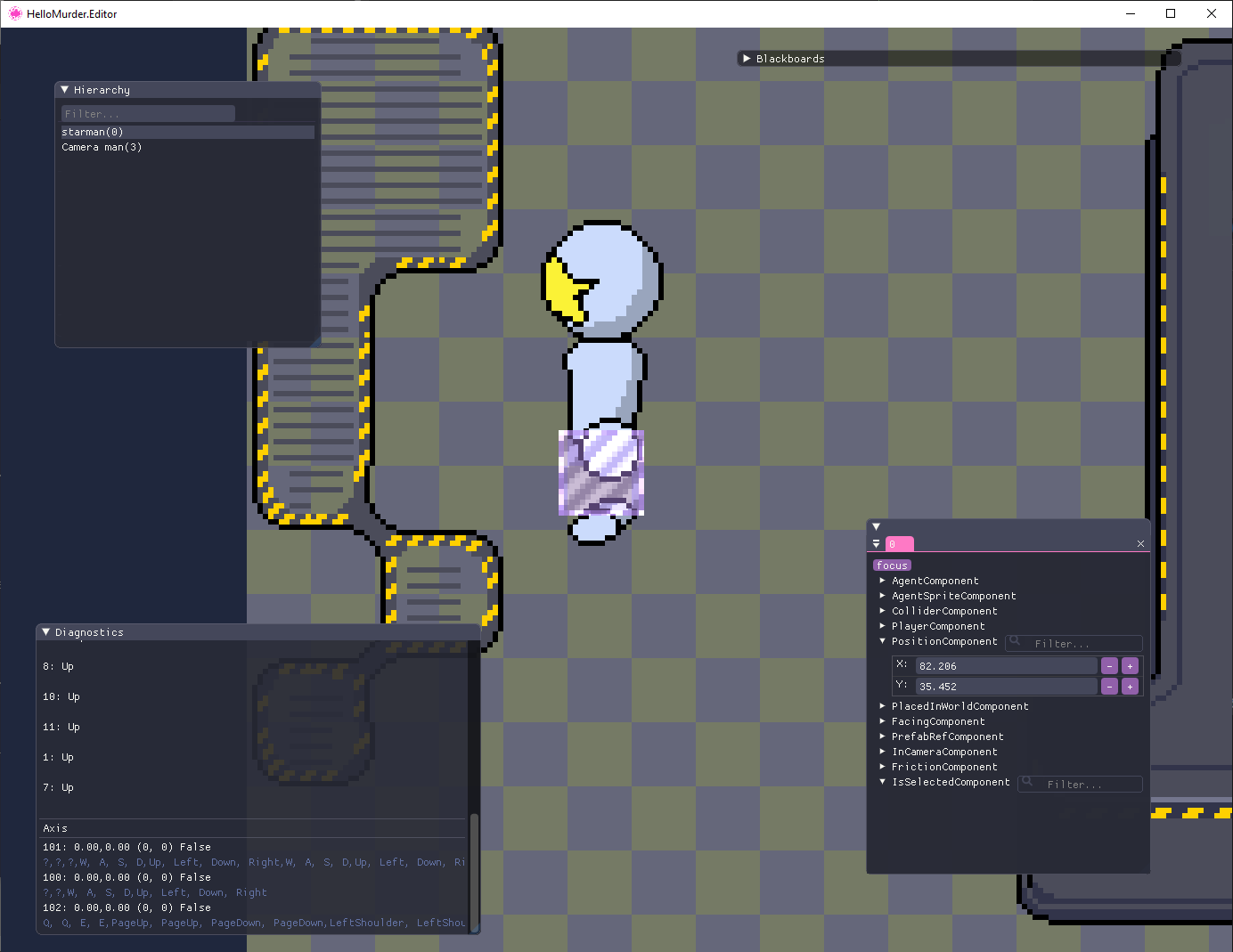Decrement the Y position with minus
The width and height of the screenshot is (1233, 952).
point(1109,687)
